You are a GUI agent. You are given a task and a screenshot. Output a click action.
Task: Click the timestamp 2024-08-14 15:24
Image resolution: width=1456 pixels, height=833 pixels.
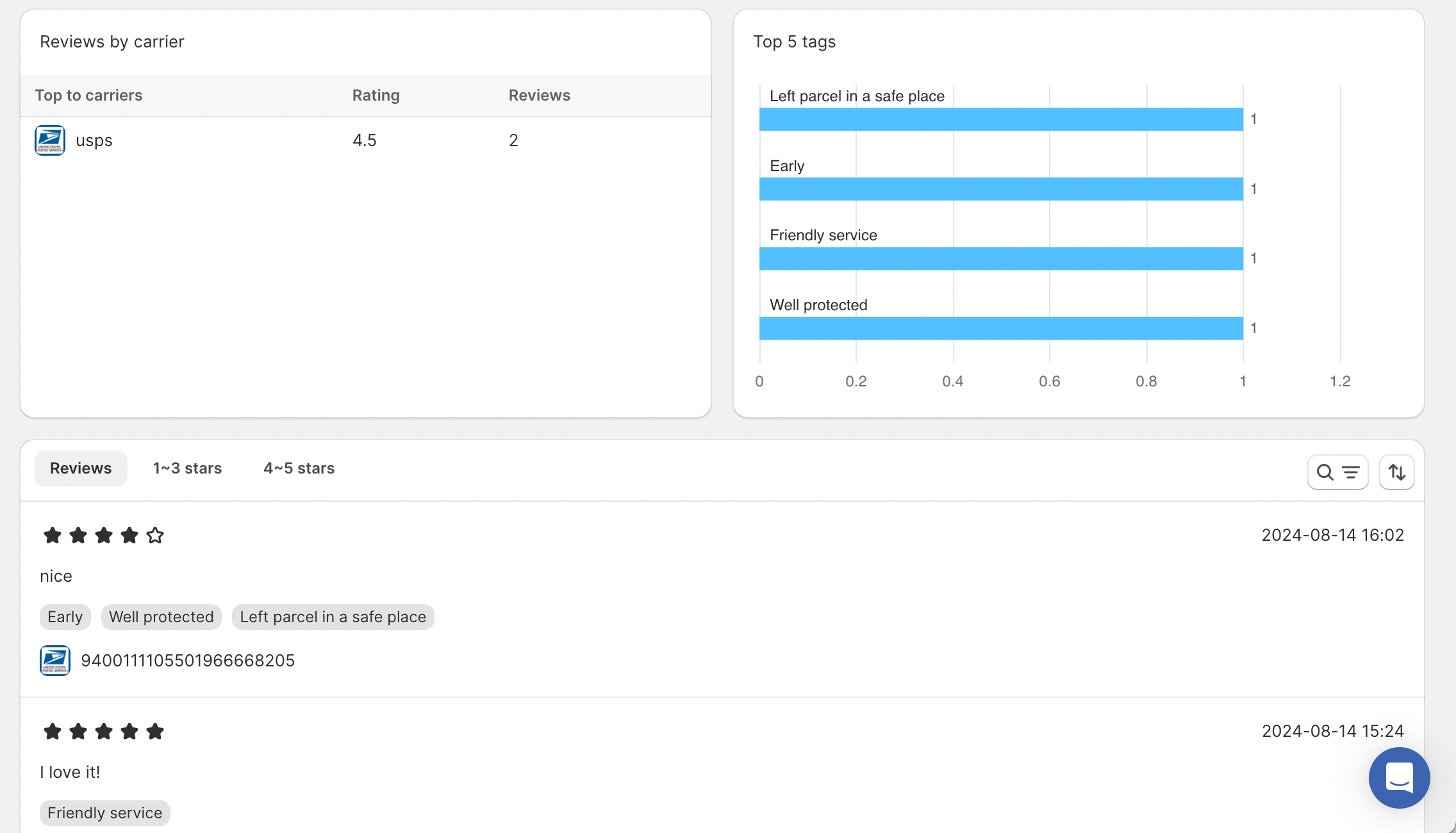[x=1333, y=731]
